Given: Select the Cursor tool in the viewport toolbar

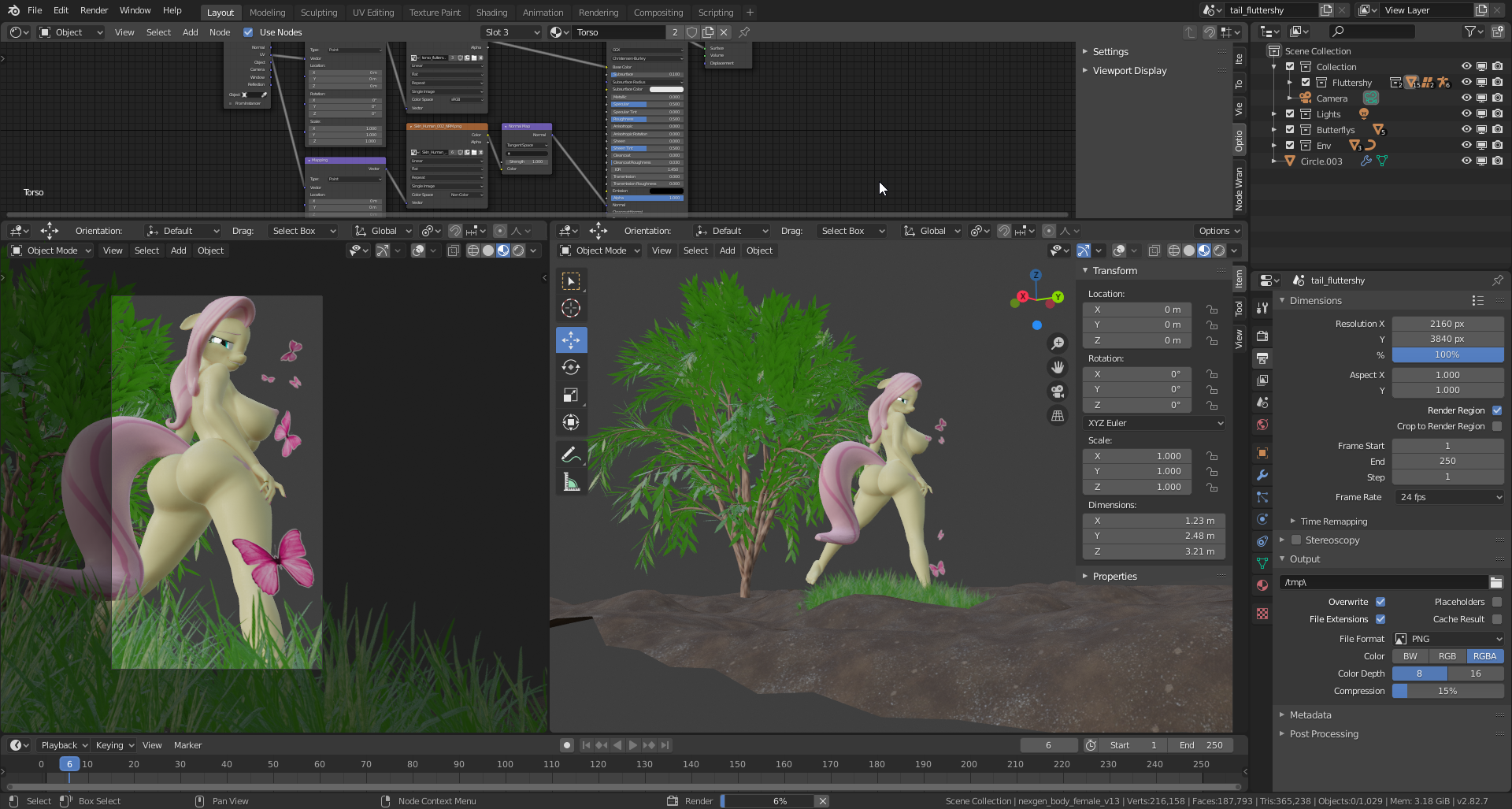Looking at the screenshot, I should [571, 309].
